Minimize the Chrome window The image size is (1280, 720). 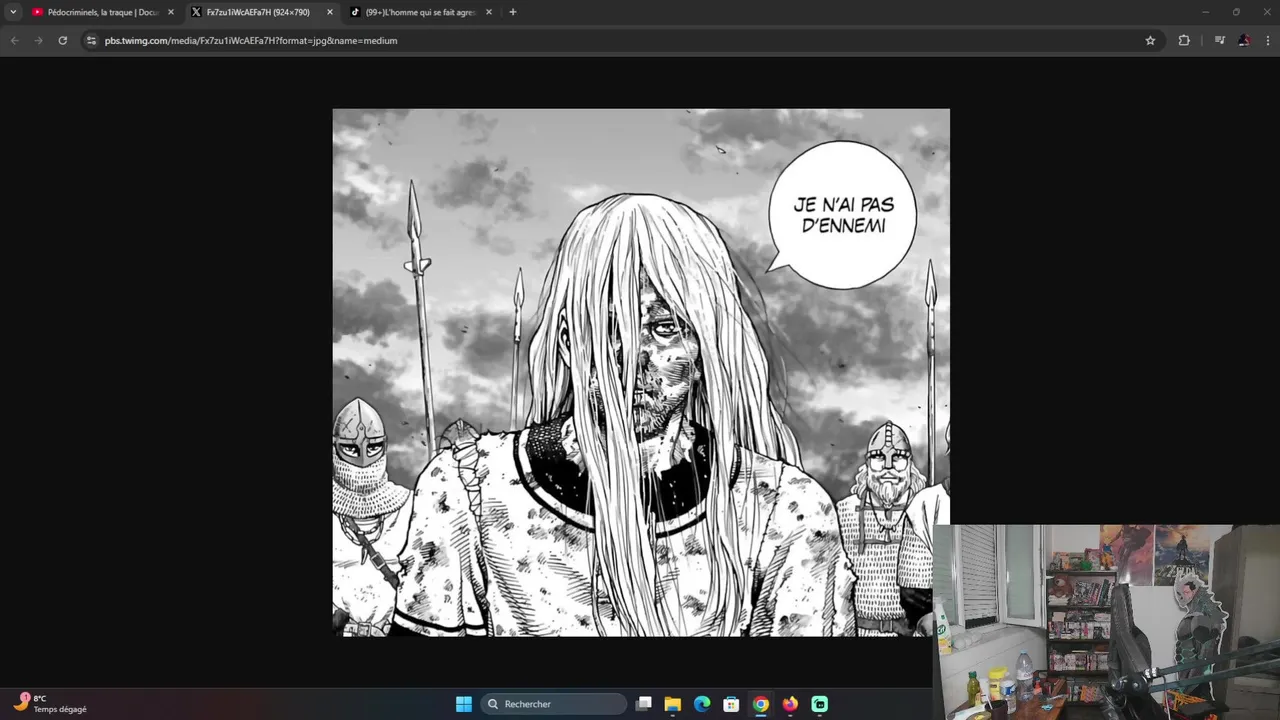click(x=1205, y=12)
